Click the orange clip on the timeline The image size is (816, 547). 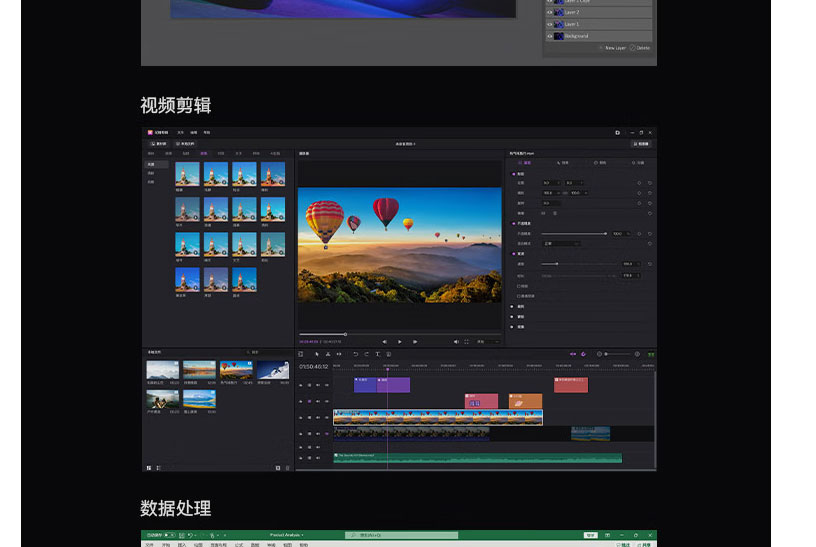click(x=526, y=401)
